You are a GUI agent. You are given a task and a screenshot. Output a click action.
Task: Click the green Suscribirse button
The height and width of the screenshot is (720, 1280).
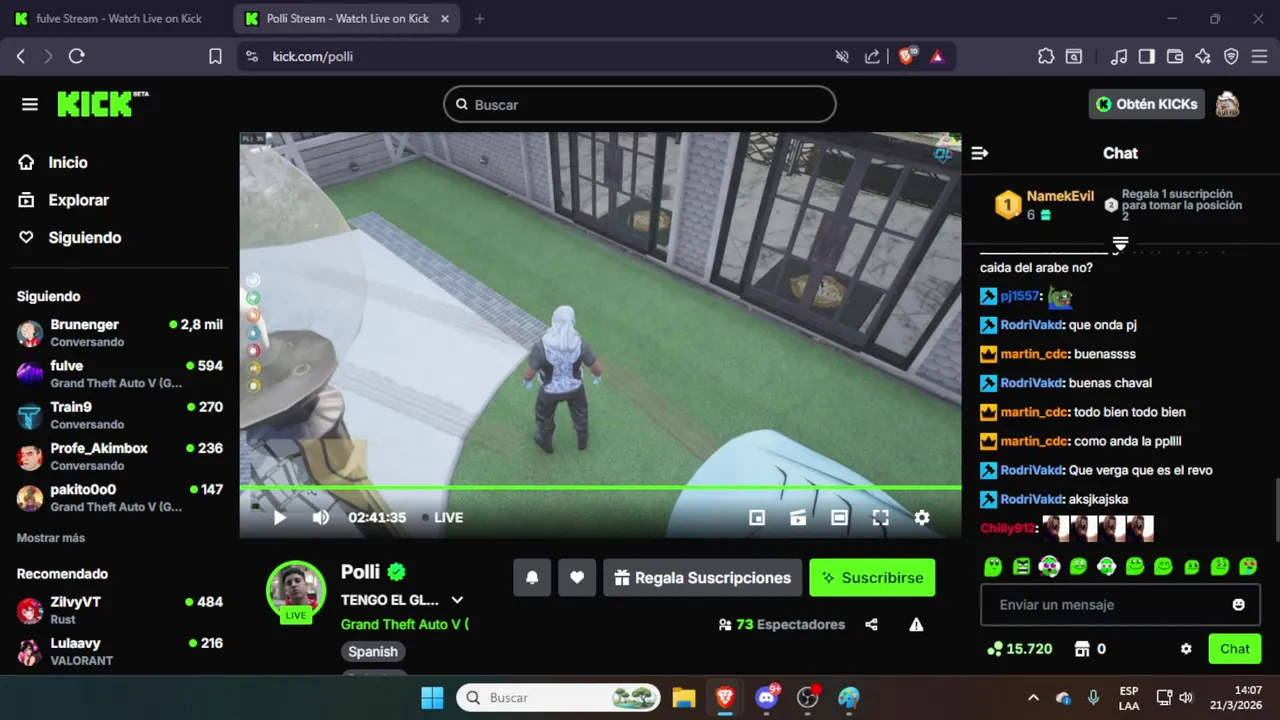[872, 577]
